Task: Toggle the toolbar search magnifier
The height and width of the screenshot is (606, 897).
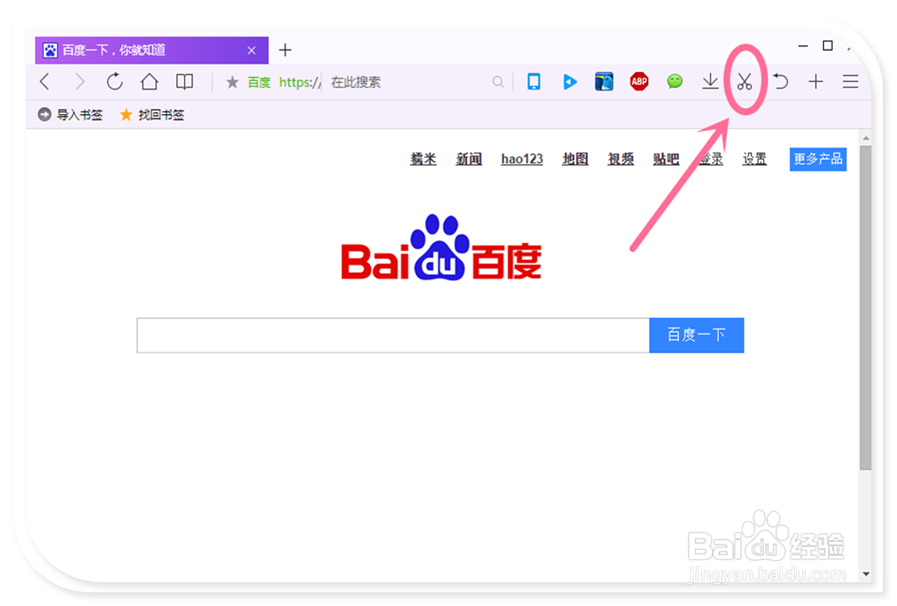Action: 498,82
